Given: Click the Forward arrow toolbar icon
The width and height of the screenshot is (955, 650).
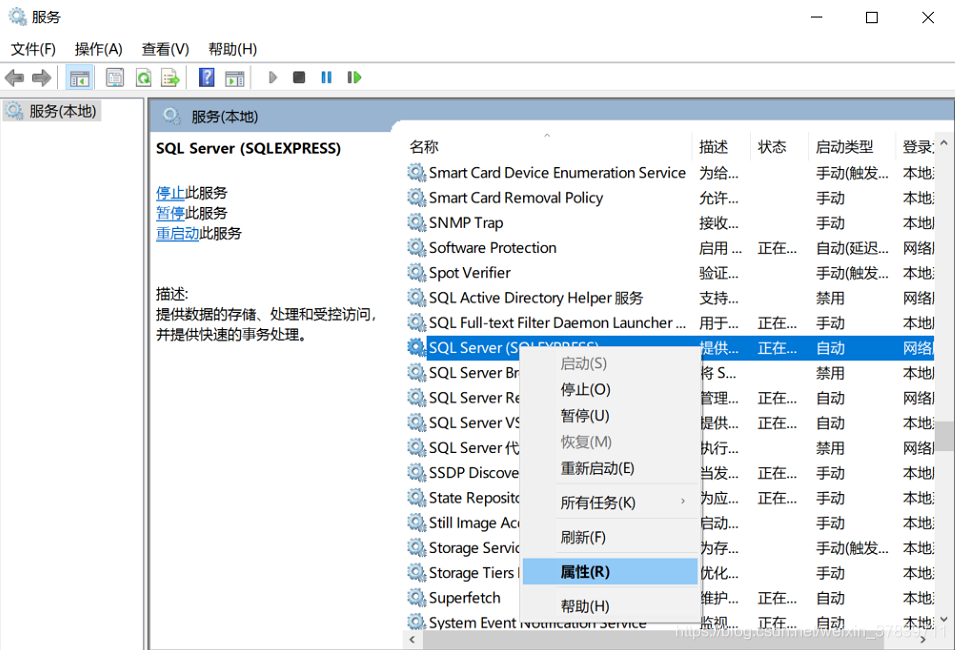Looking at the screenshot, I should (x=41, y=77).
